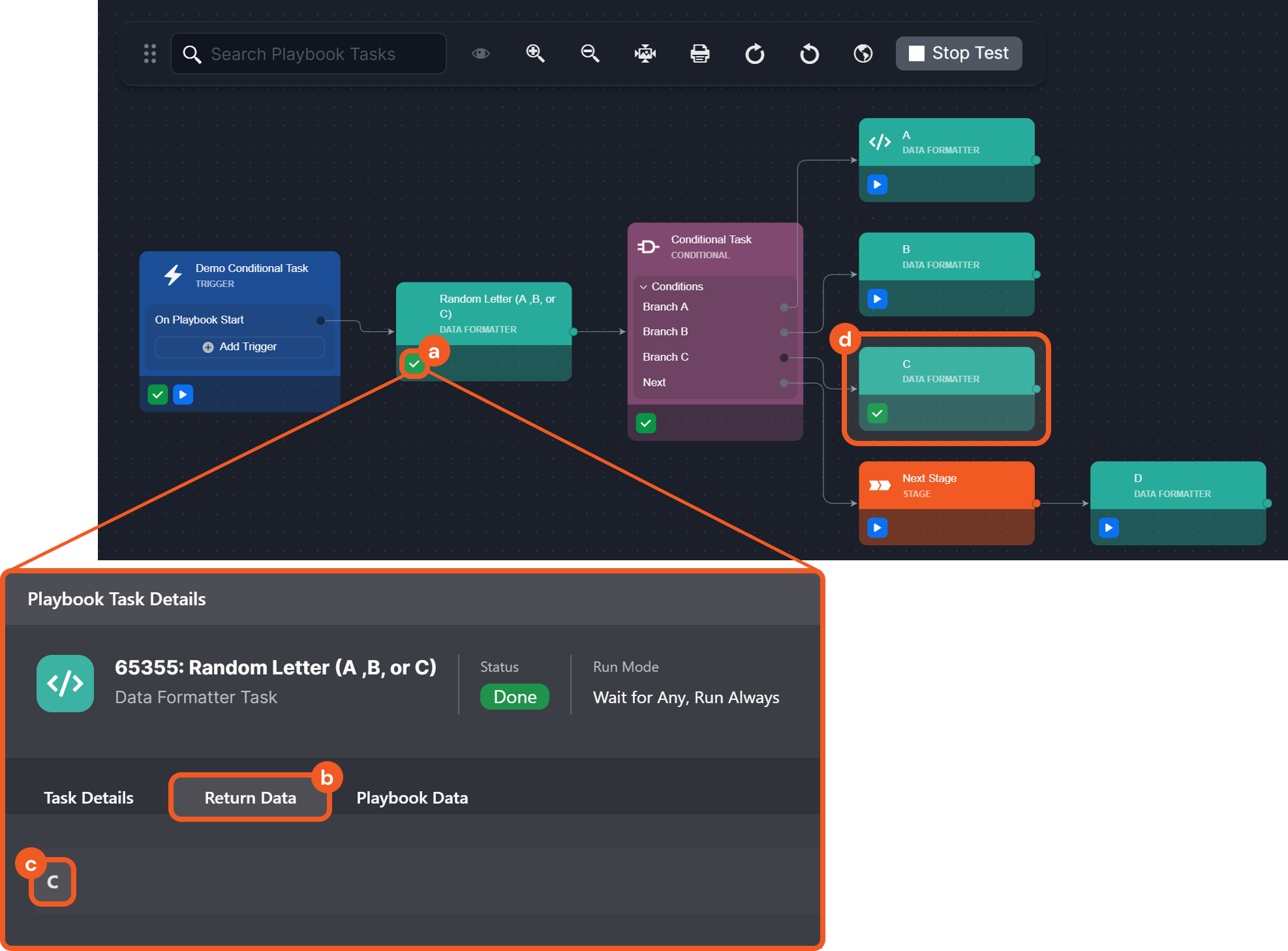Open the Playbook Data tab
1288x951 pixels.
(x=412, y=798)
